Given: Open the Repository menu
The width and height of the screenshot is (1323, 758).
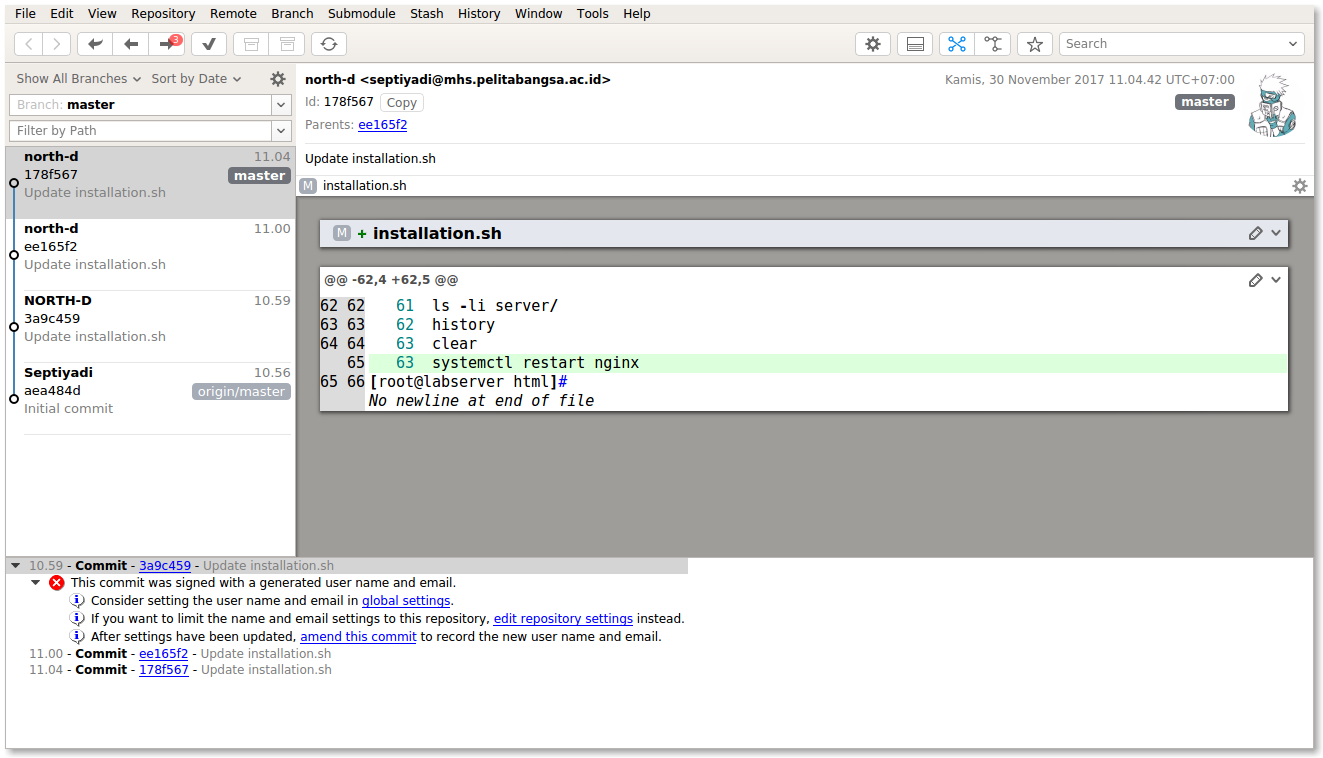Looking at the screenshot, I should tap(163, 13).
